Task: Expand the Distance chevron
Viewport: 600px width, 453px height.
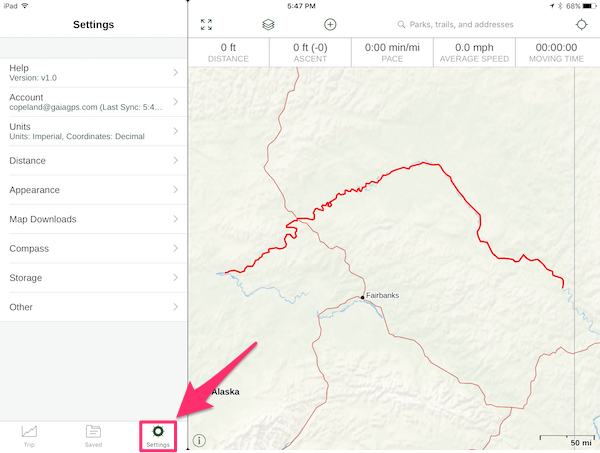Action: click(176, 160)
